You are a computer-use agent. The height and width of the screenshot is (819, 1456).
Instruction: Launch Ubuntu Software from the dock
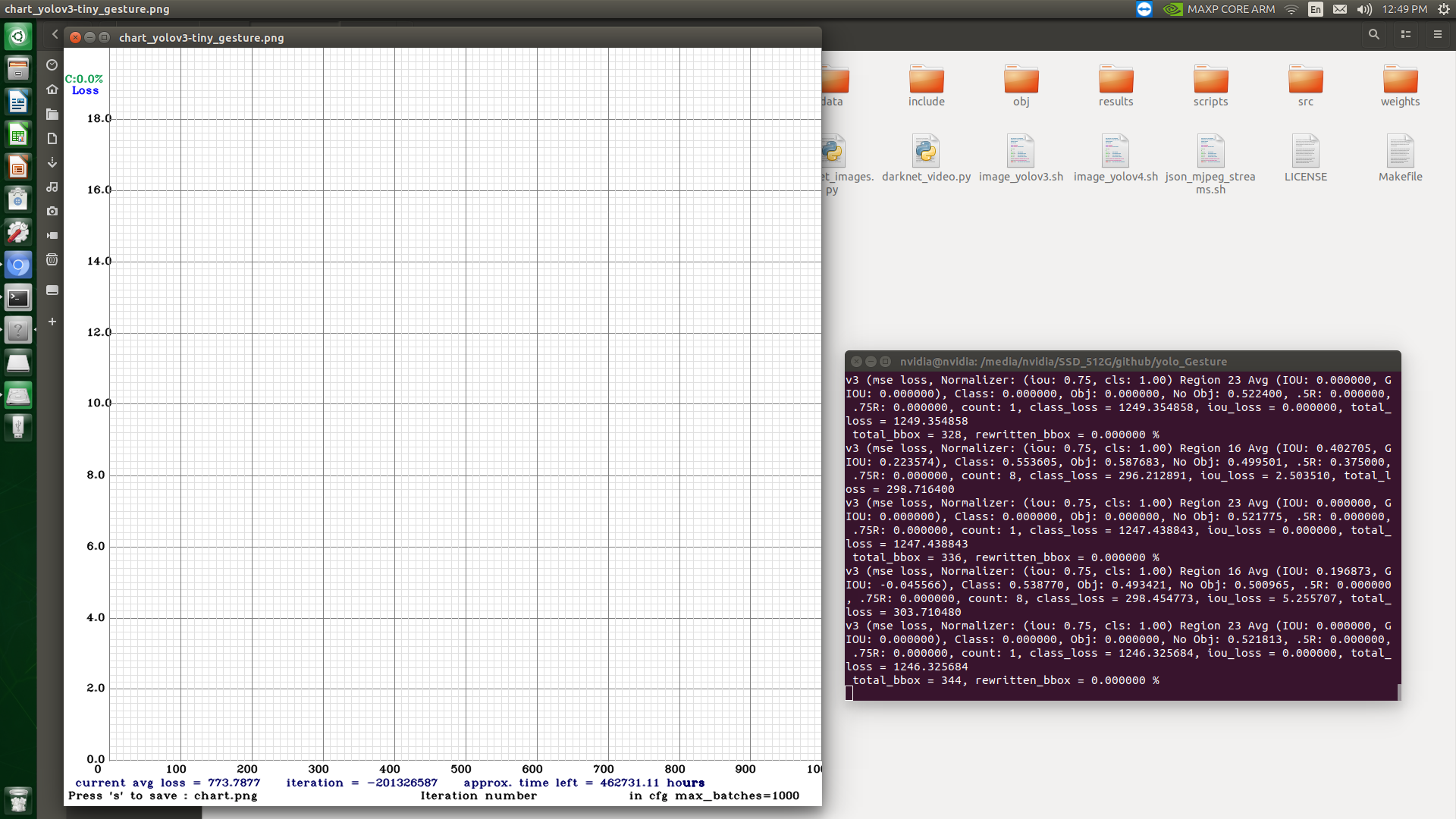(18, 199)
